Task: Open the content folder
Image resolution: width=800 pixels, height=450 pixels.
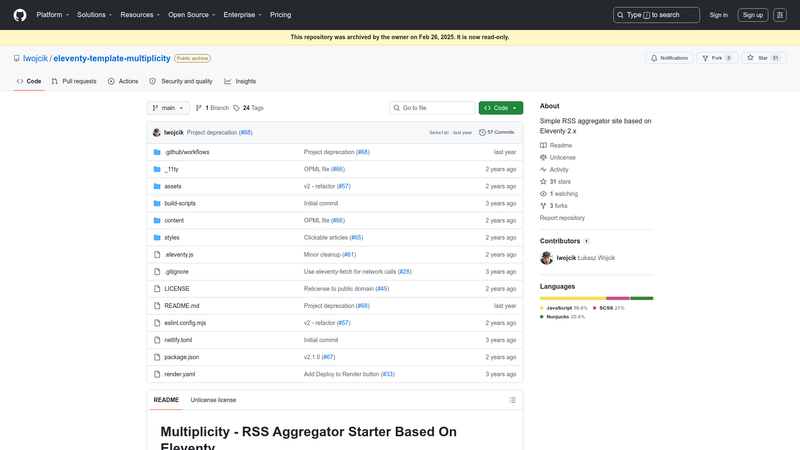Action: [x=174, y=220]
